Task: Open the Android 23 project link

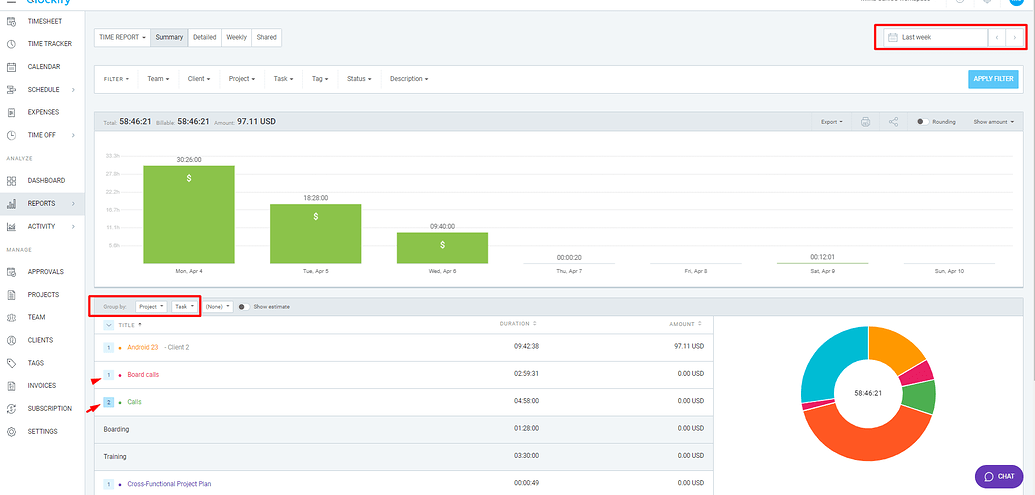Action: click(x=143, y=347)
